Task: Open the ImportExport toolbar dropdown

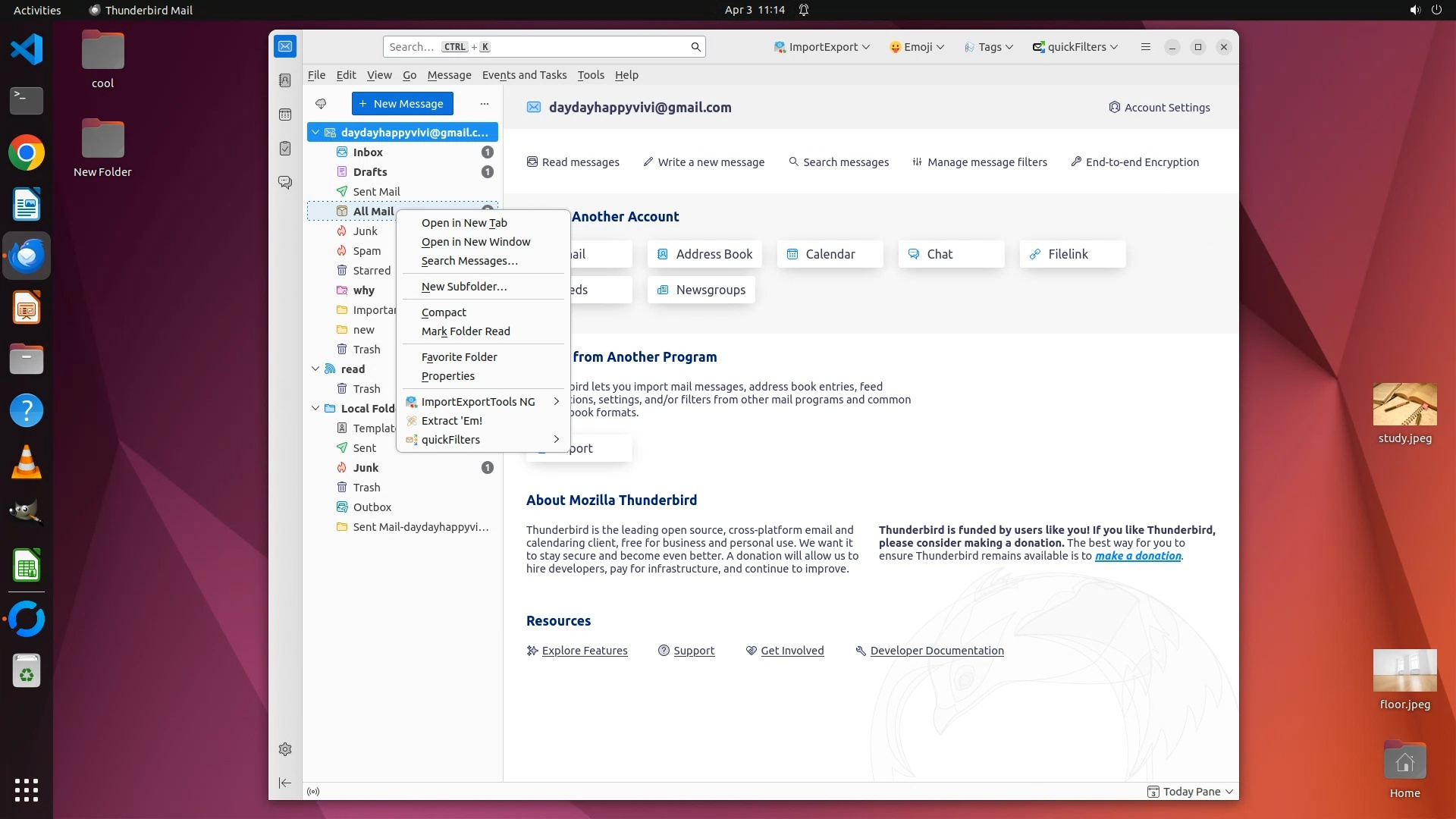Action: click(x=822, y=47)
